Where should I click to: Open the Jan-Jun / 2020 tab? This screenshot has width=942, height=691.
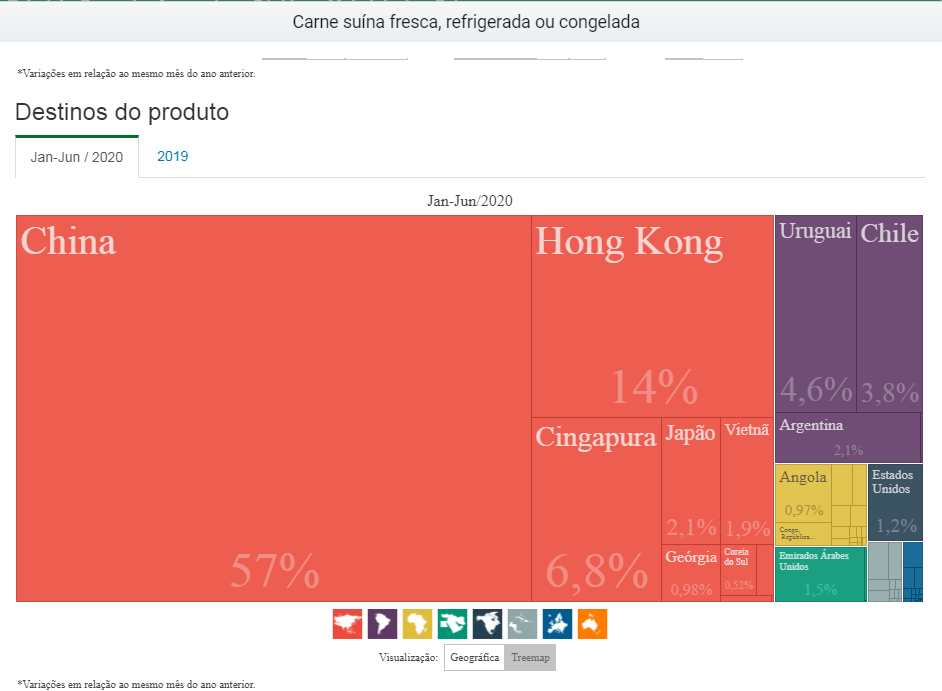click(77, 157)
